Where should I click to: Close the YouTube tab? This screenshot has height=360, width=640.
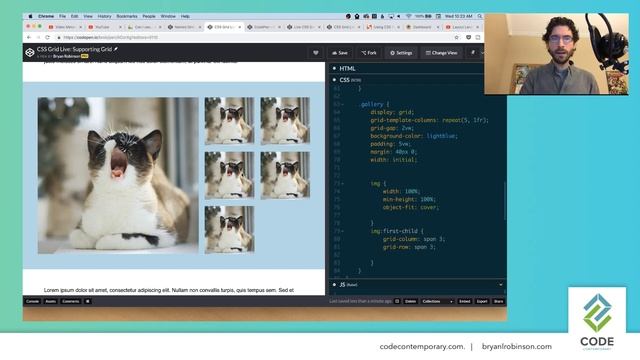pos(120,27)
